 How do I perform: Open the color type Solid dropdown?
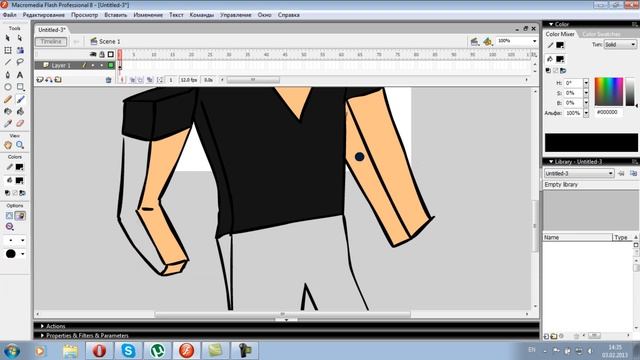620,44
